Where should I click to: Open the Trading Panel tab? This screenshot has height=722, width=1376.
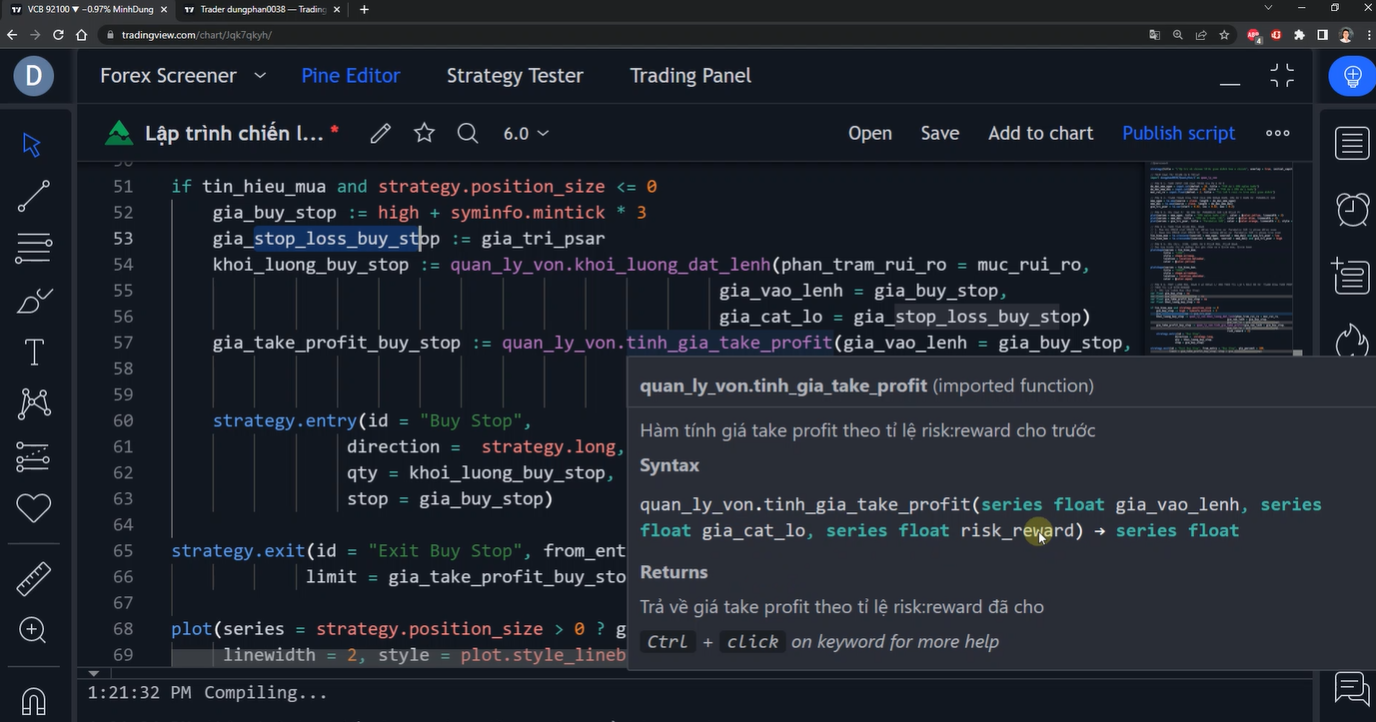pos(690,76)
